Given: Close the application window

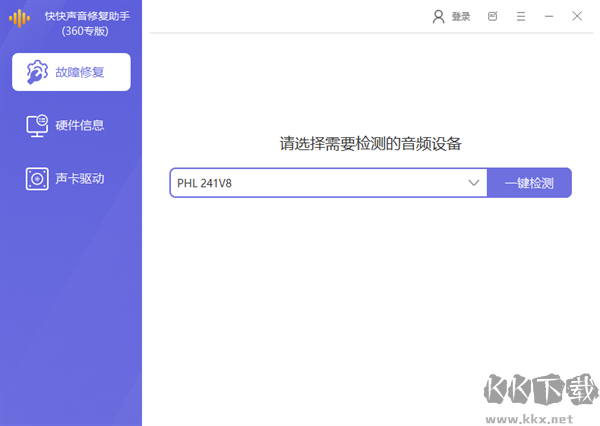Looking at the screenshot, I should tap(577, 16).
